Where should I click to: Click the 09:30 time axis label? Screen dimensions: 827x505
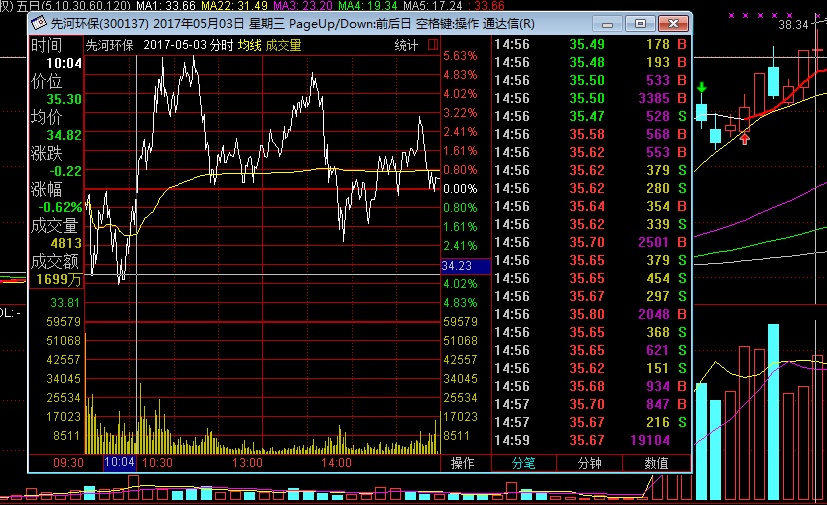pos(69,463)
